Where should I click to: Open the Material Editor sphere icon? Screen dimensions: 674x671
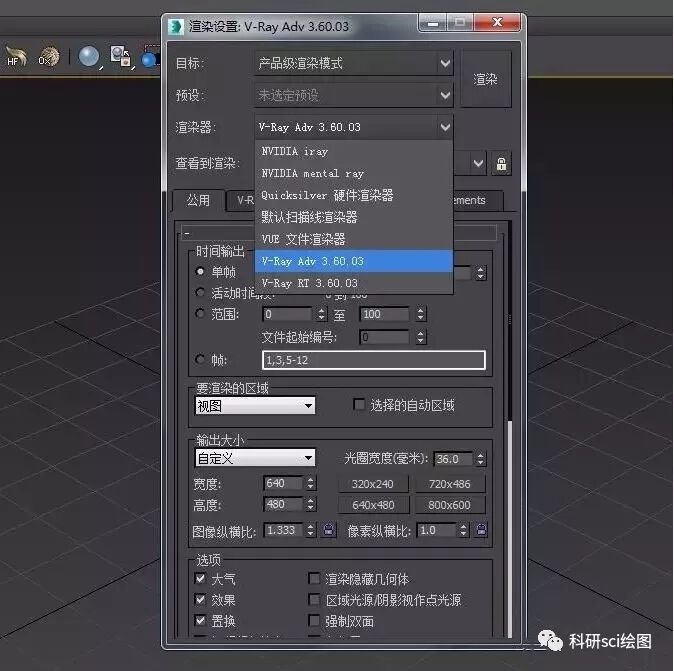coord(89,57)
